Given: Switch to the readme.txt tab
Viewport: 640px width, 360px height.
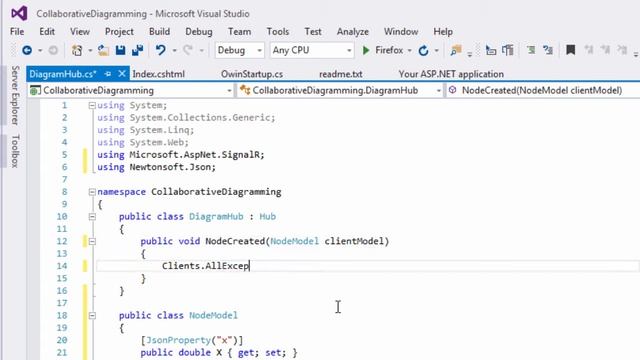Looking at the screenshot, I should pos(340,74).
